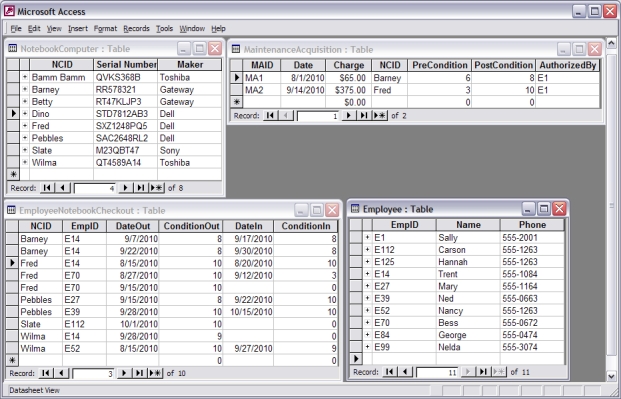Click the Employee table window icon
The image size is (621, 399).
click(x=355, y=208)
